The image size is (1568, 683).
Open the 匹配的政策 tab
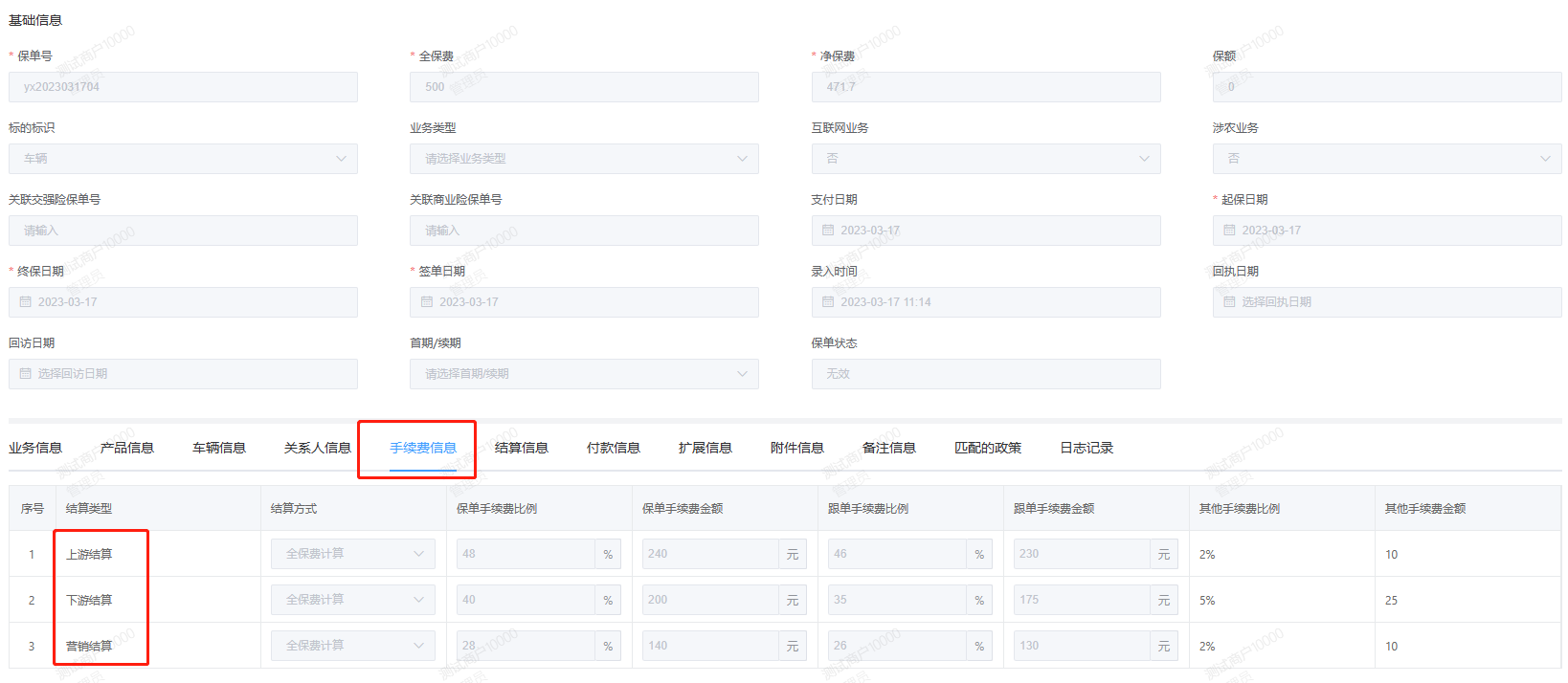(x=988, y=448)
